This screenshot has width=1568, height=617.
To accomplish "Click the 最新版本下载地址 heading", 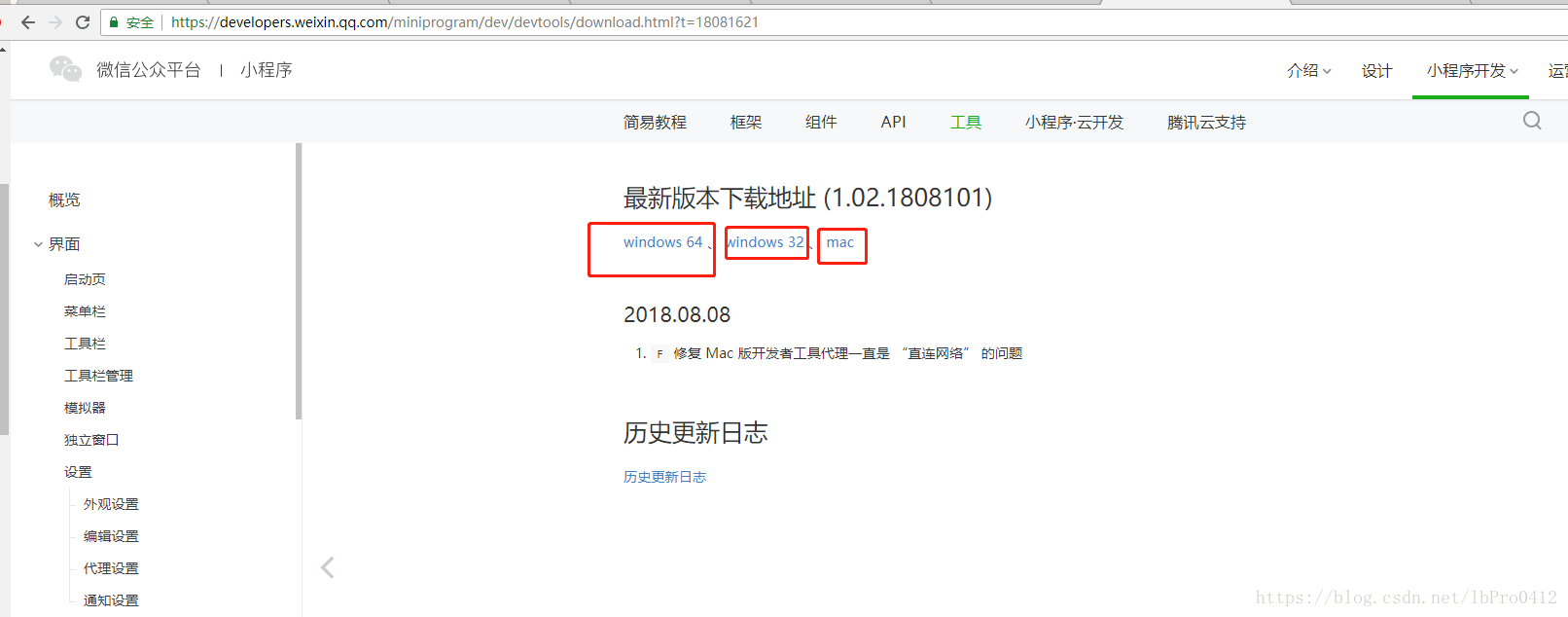I will tap(807, 198).
